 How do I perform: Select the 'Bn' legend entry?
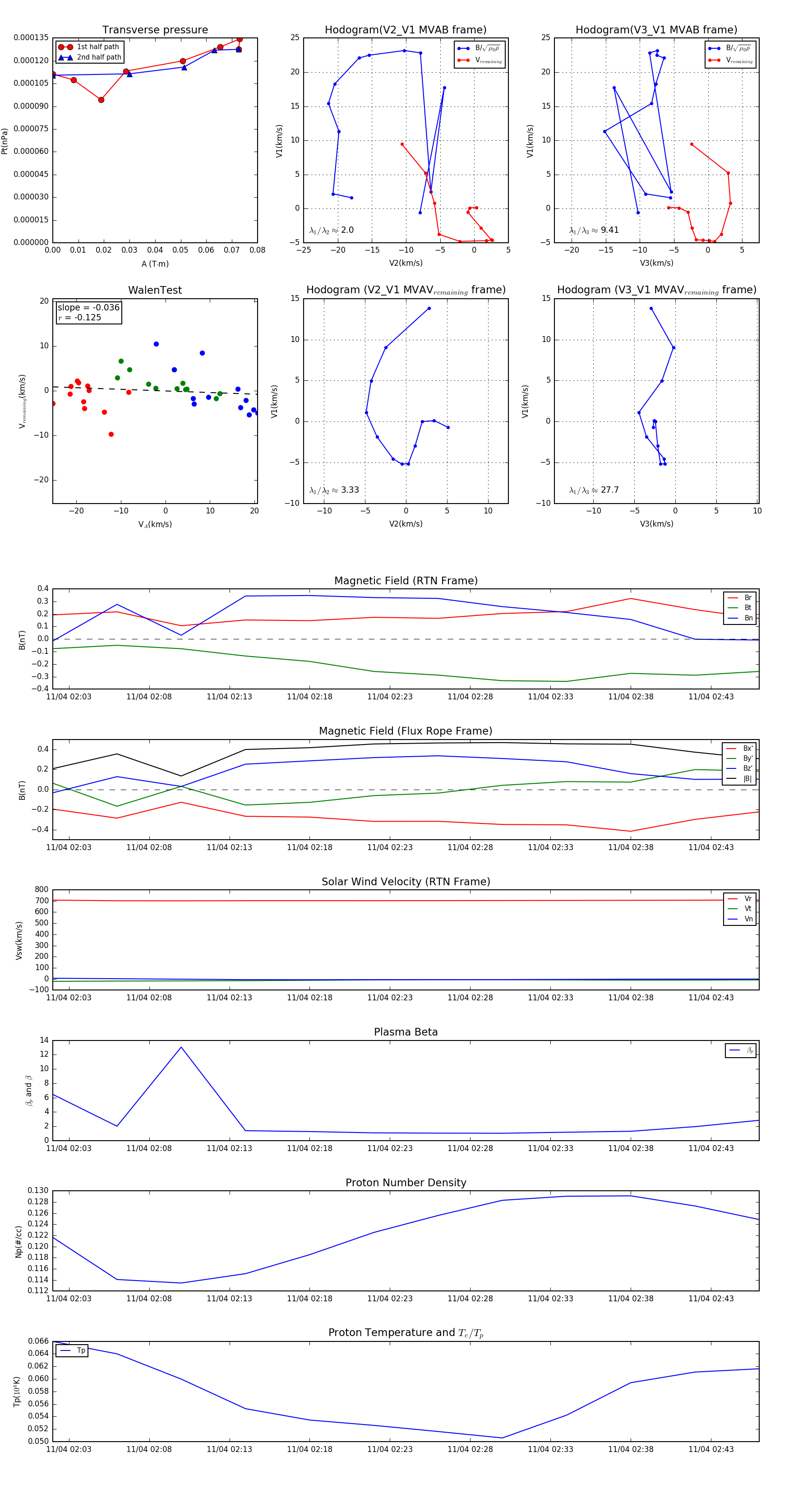click(740, 618)
